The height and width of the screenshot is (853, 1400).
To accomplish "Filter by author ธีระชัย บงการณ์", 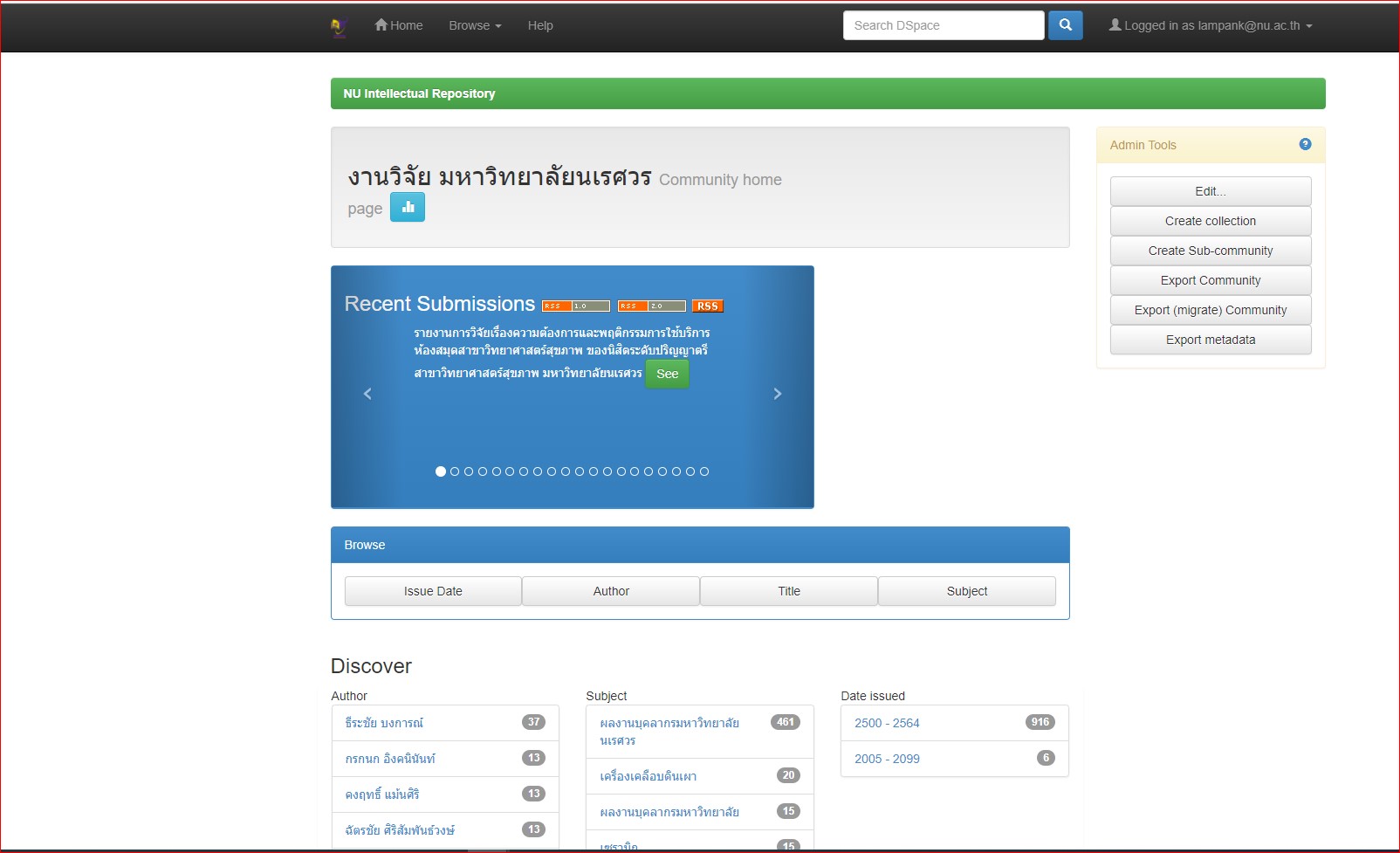I will (384, 723).
